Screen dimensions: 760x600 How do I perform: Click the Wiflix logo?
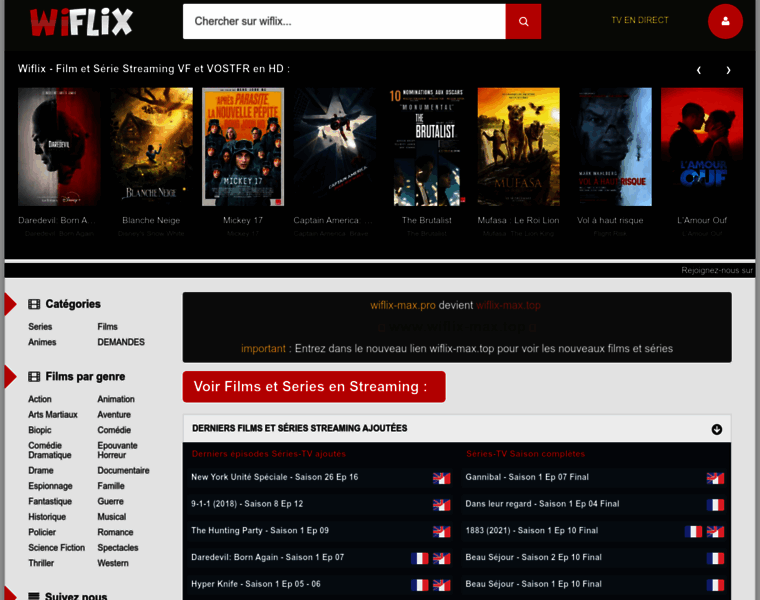coord(81,22)
